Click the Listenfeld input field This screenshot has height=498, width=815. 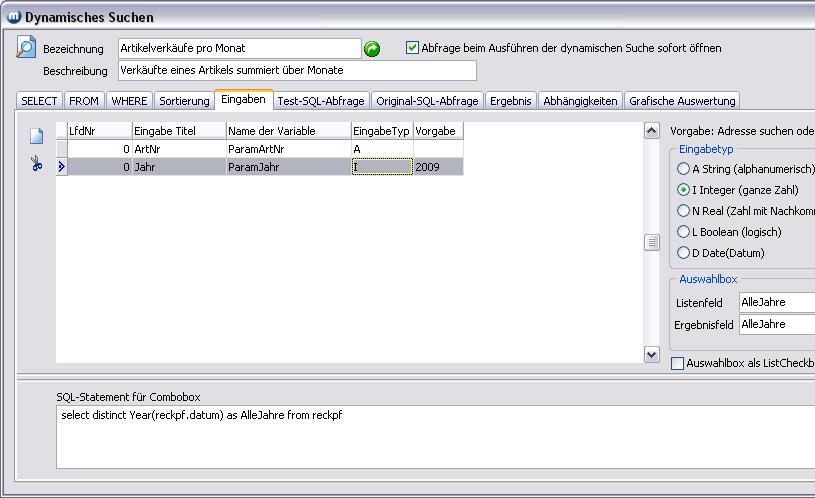[776, 302]
